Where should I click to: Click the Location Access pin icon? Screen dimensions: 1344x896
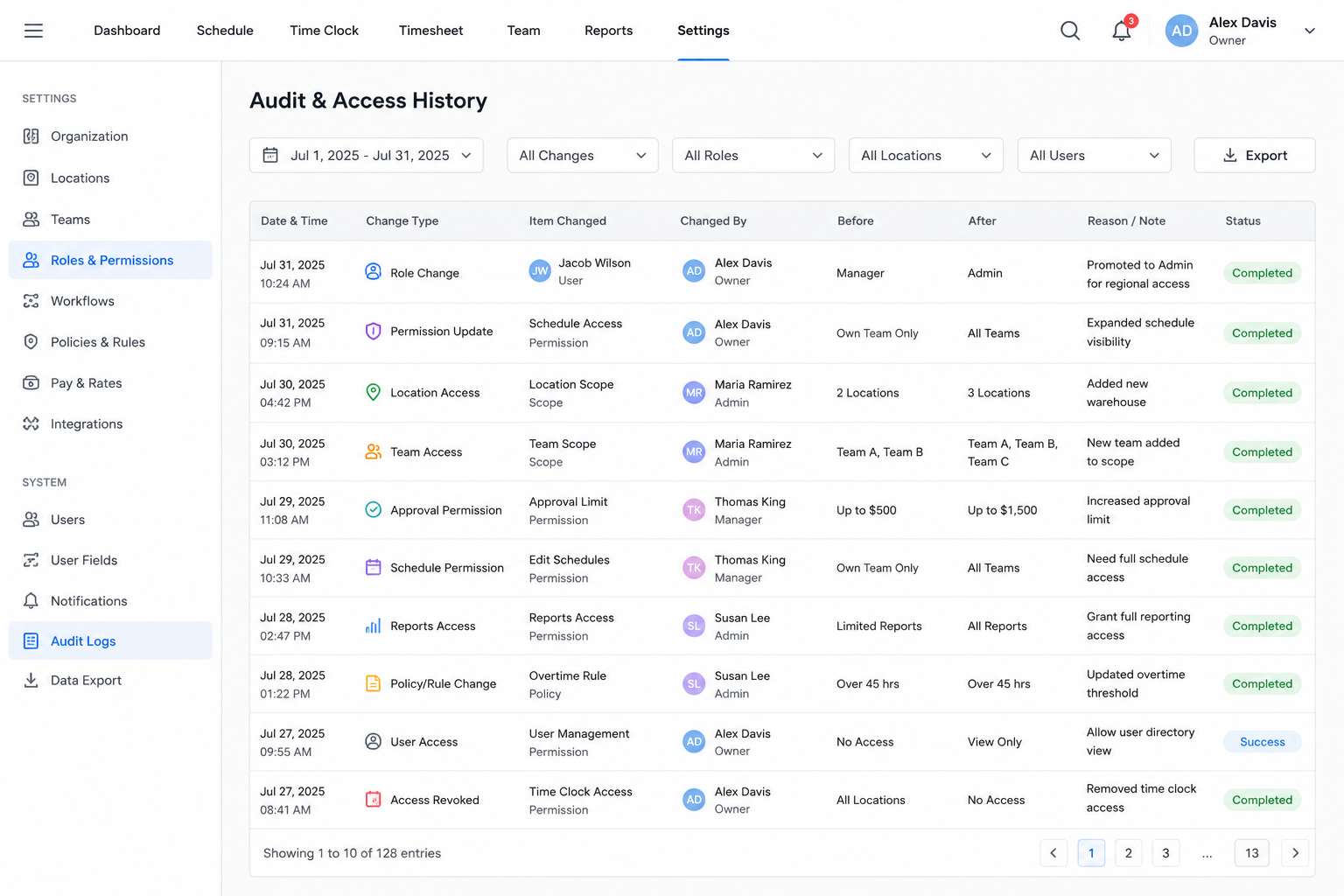point(373,392)
